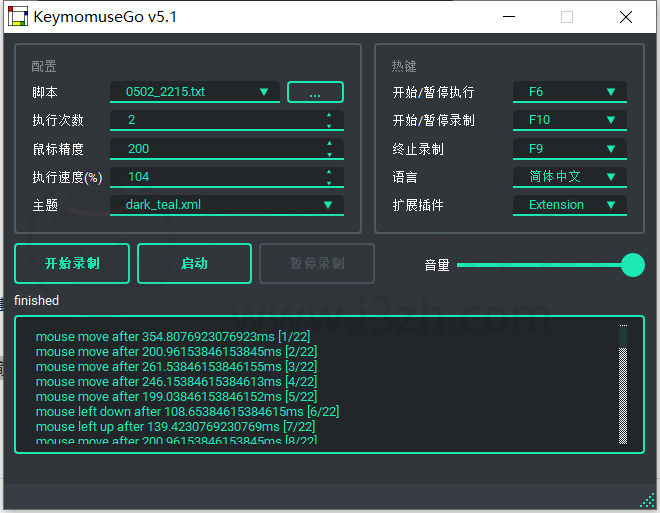Click the 启动 launch button

point(194,263)
